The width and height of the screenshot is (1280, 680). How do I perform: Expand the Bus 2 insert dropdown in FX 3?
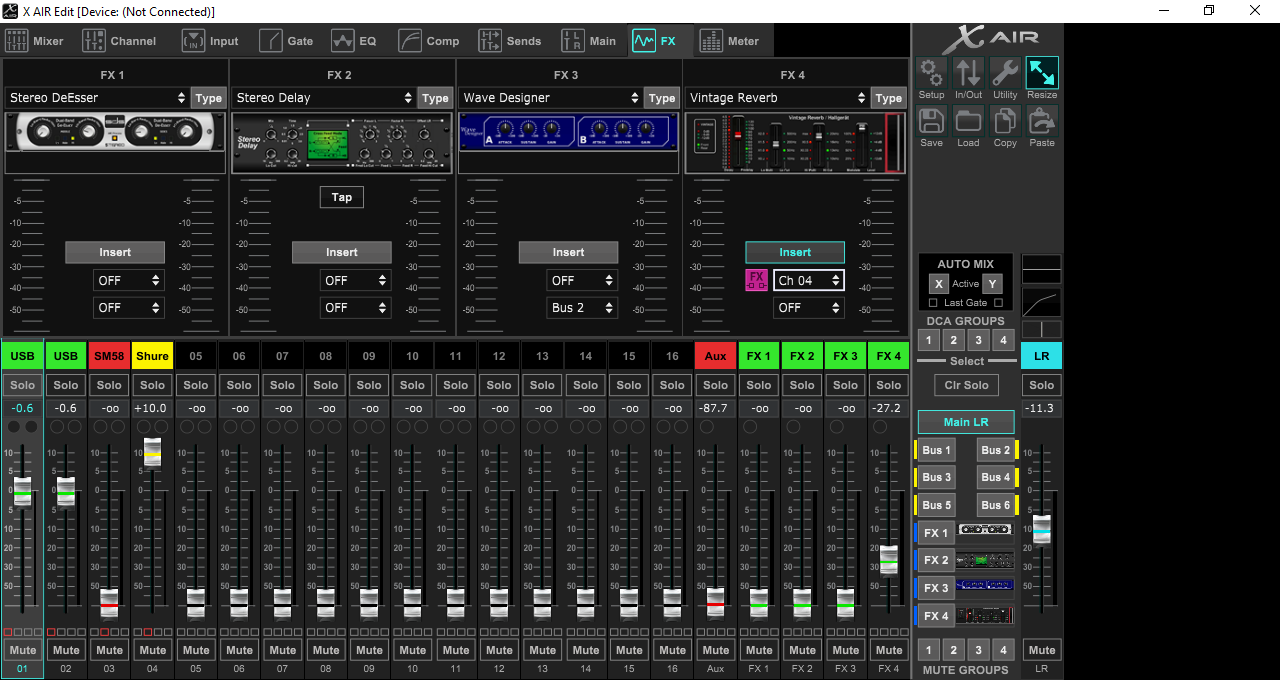pyautogui.click(x=582, y=308)
